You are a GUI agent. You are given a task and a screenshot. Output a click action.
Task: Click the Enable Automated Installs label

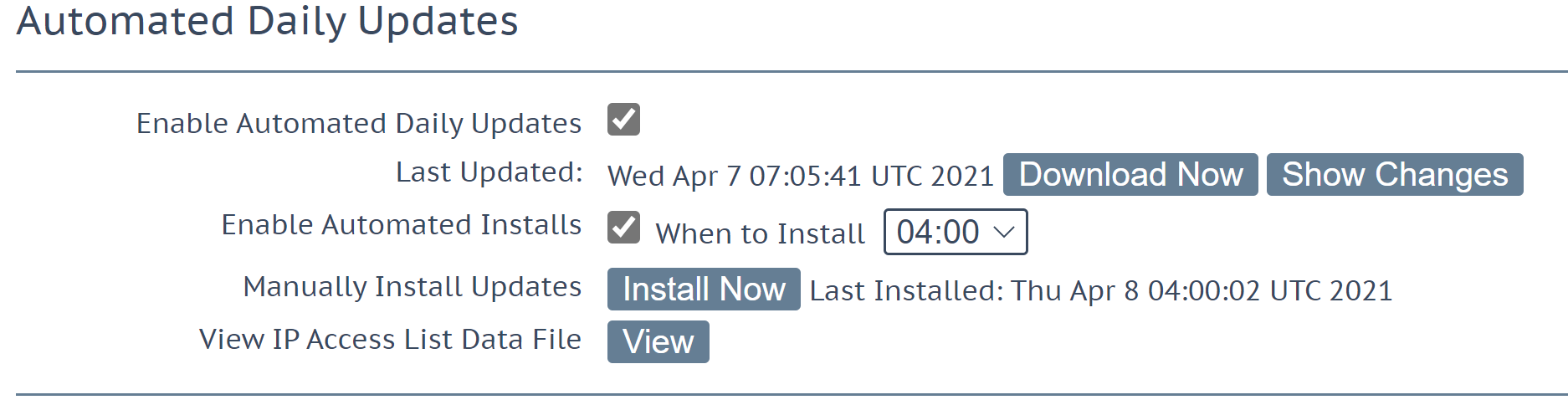(x=402, y=225)
